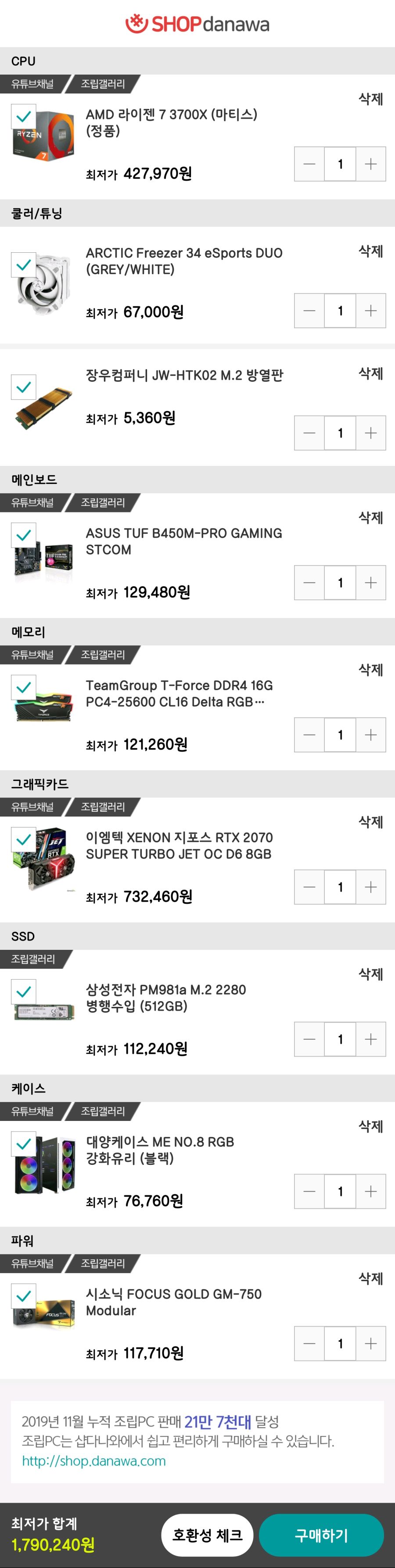Uncheck the ARCTIC Freezer 34 cooler checkbox

click(24, 265)
